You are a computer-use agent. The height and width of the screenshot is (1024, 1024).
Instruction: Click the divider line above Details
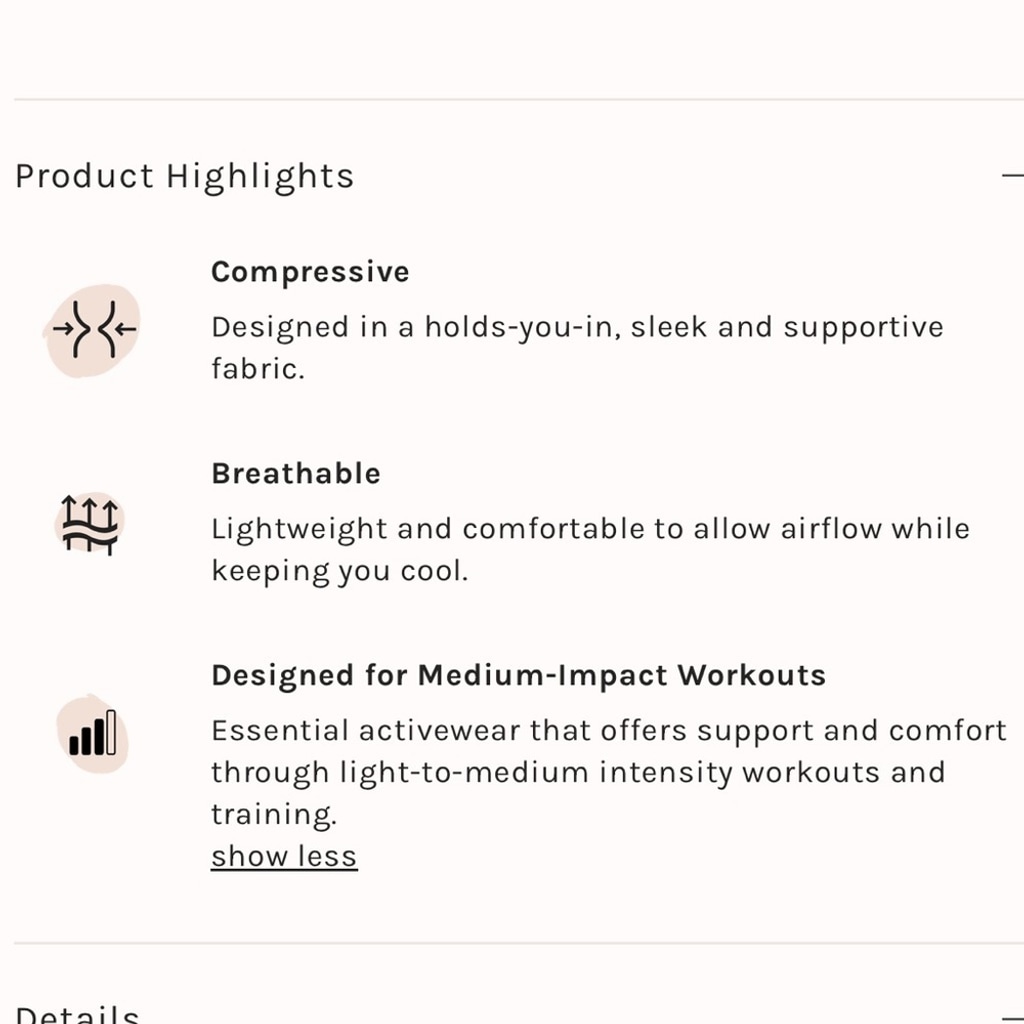click(519, 943)
